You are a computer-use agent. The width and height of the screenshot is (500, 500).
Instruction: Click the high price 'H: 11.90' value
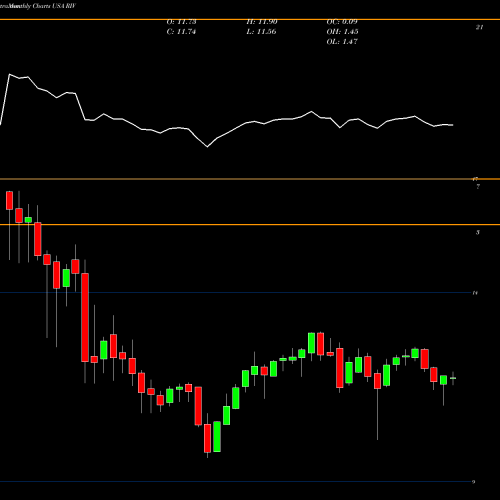pyautogui.click(x=262, y=22)
